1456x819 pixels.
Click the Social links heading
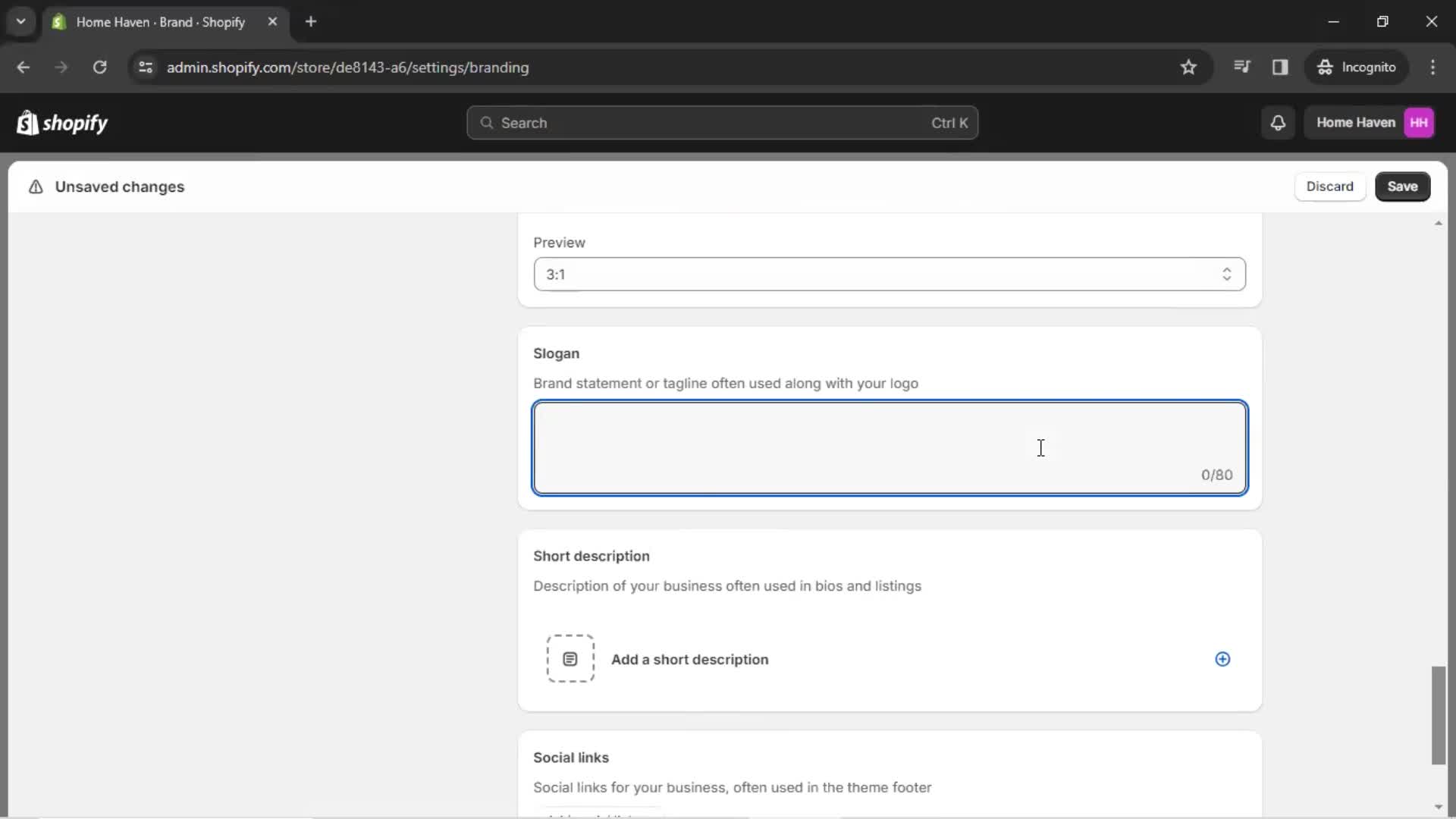coord(570,758)
